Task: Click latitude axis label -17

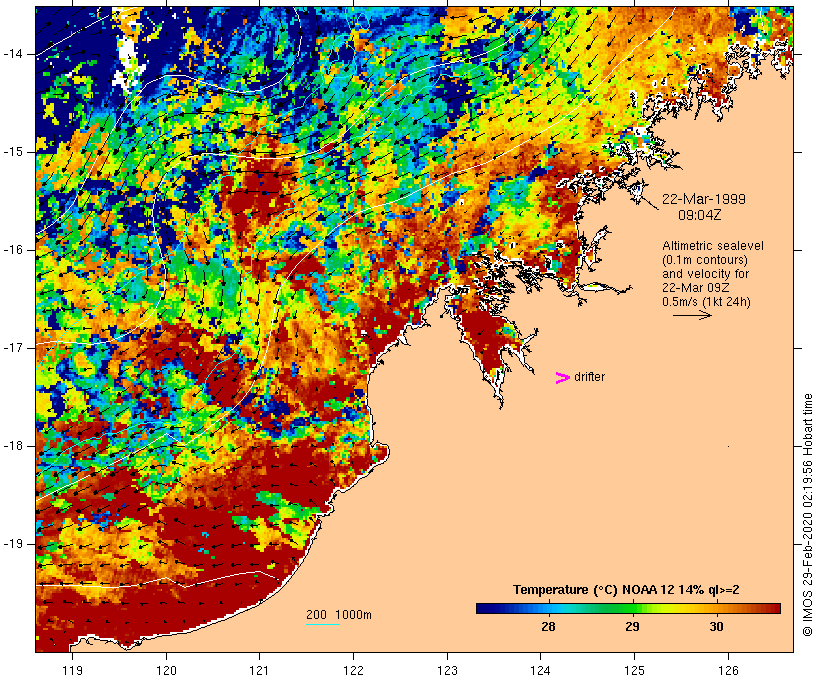Action: pos(13,348)
